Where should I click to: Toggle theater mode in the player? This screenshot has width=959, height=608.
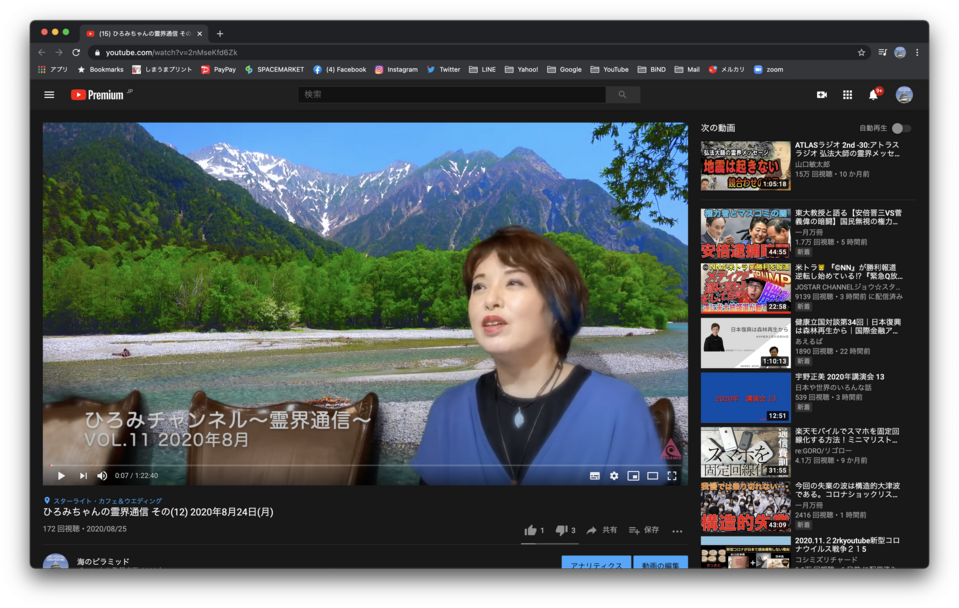pos(652,476)
